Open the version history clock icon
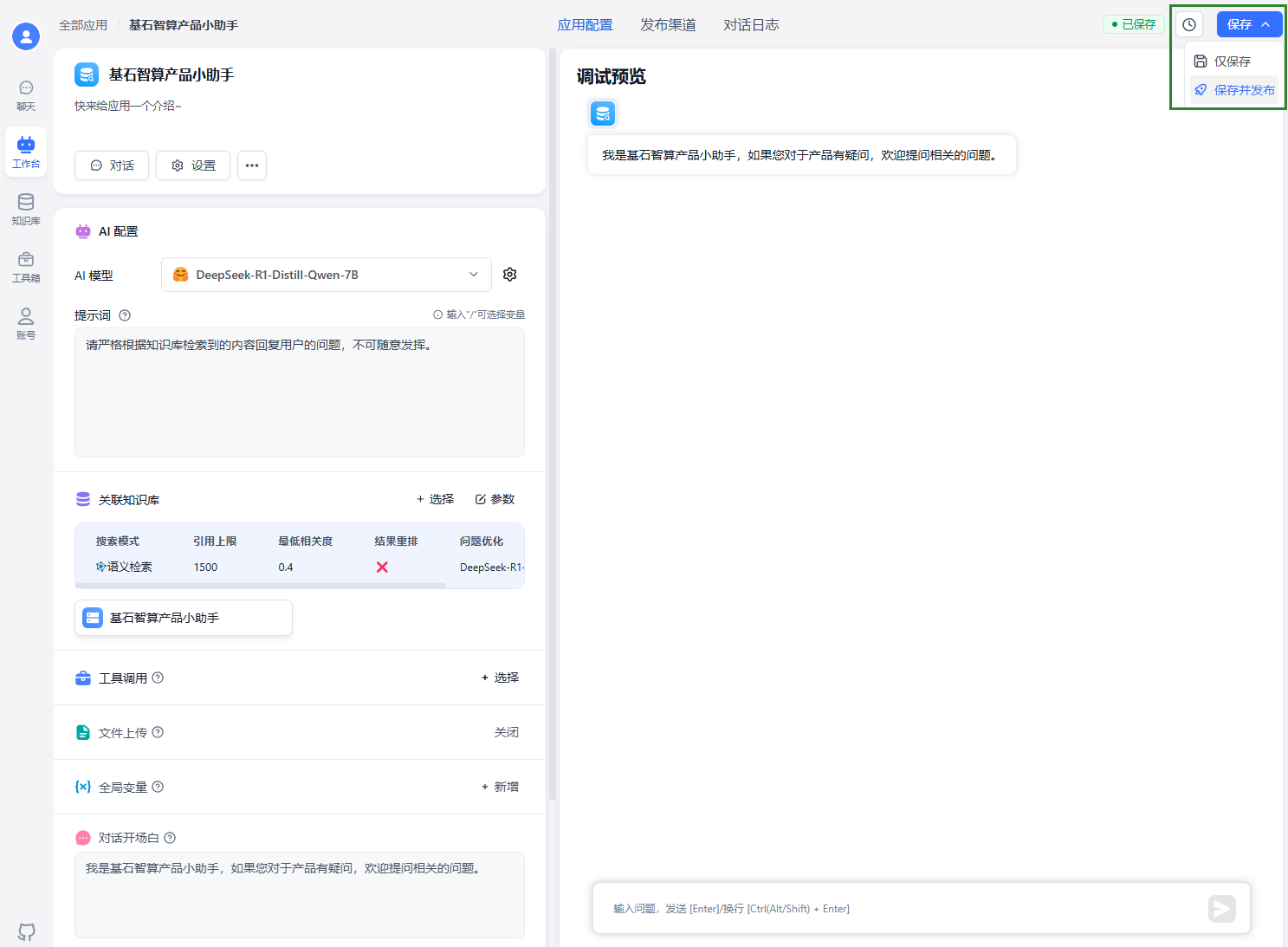1288x947 pixels. [1189, 24]
